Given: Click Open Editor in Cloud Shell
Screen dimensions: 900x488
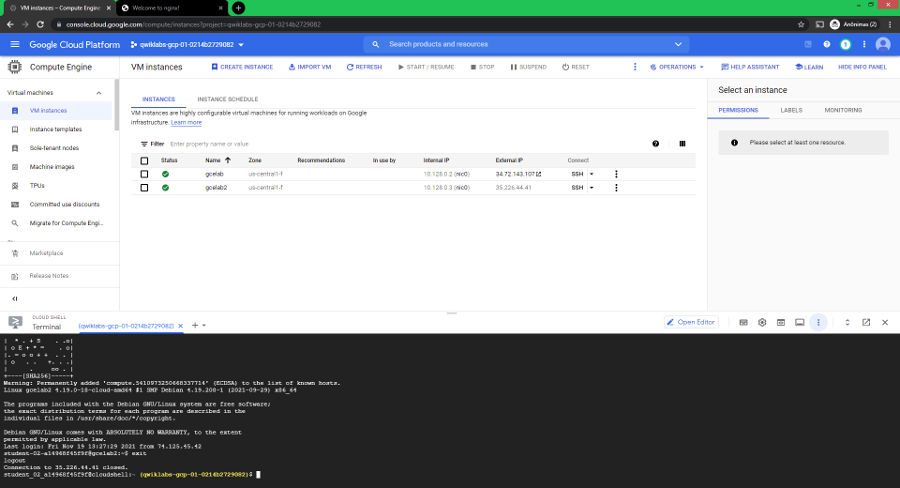Looking at the screenshot, I should click(x=690, y=323).
